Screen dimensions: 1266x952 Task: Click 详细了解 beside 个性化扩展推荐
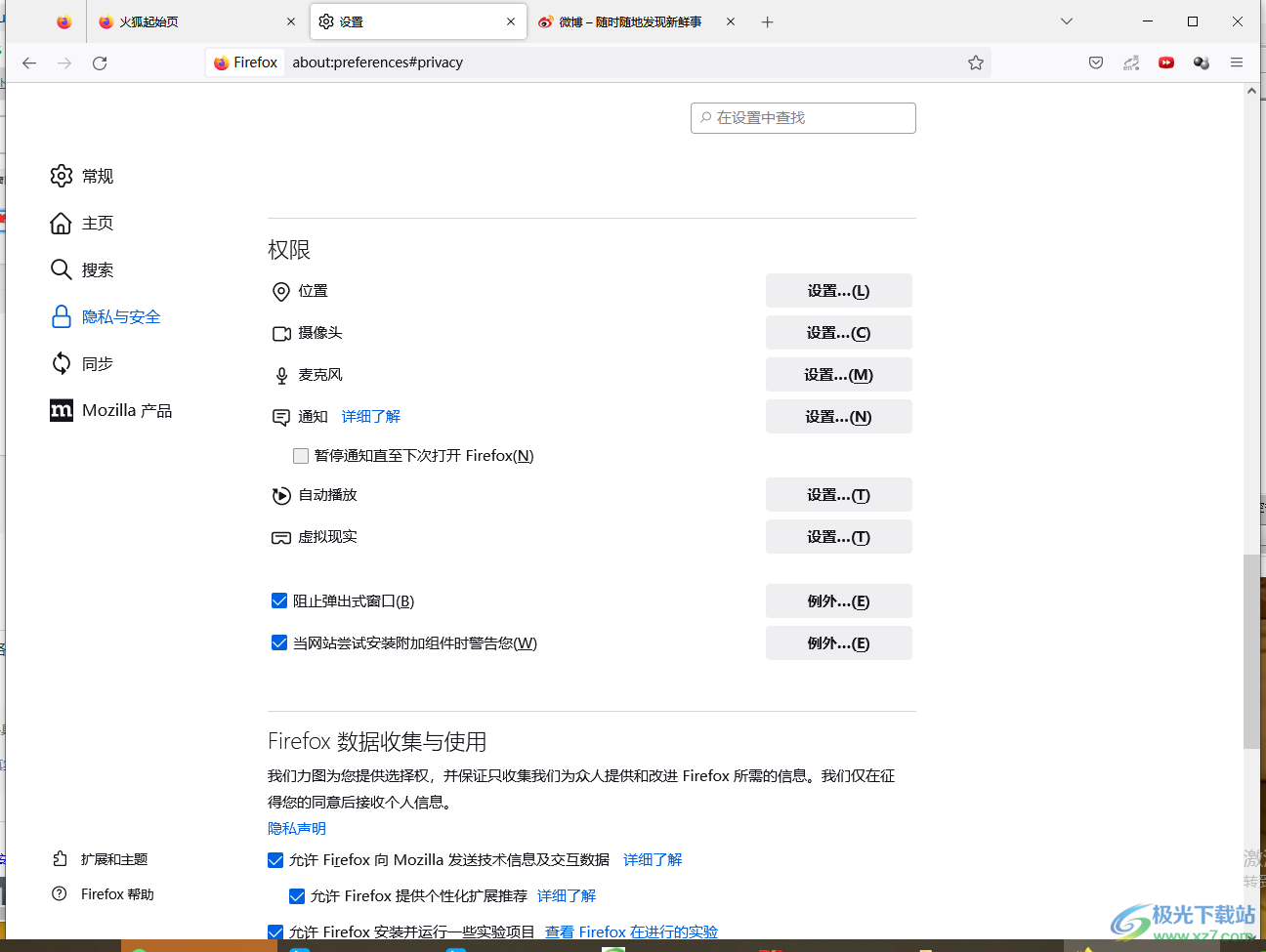pyautogui.click(x=567, y=896)
